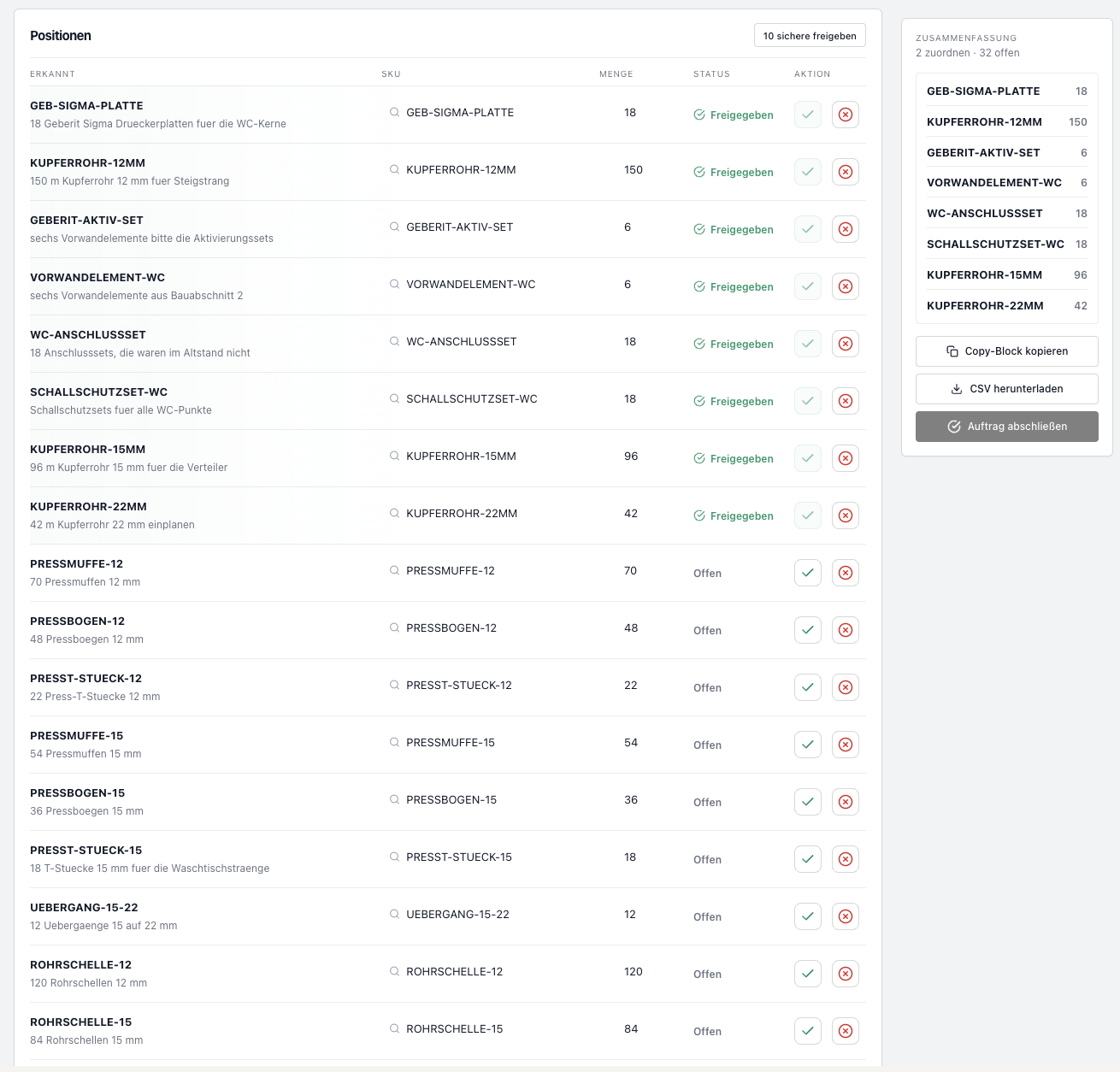Click search icon beside KUPFERROHR-12MM SKU

pos(394,169)
